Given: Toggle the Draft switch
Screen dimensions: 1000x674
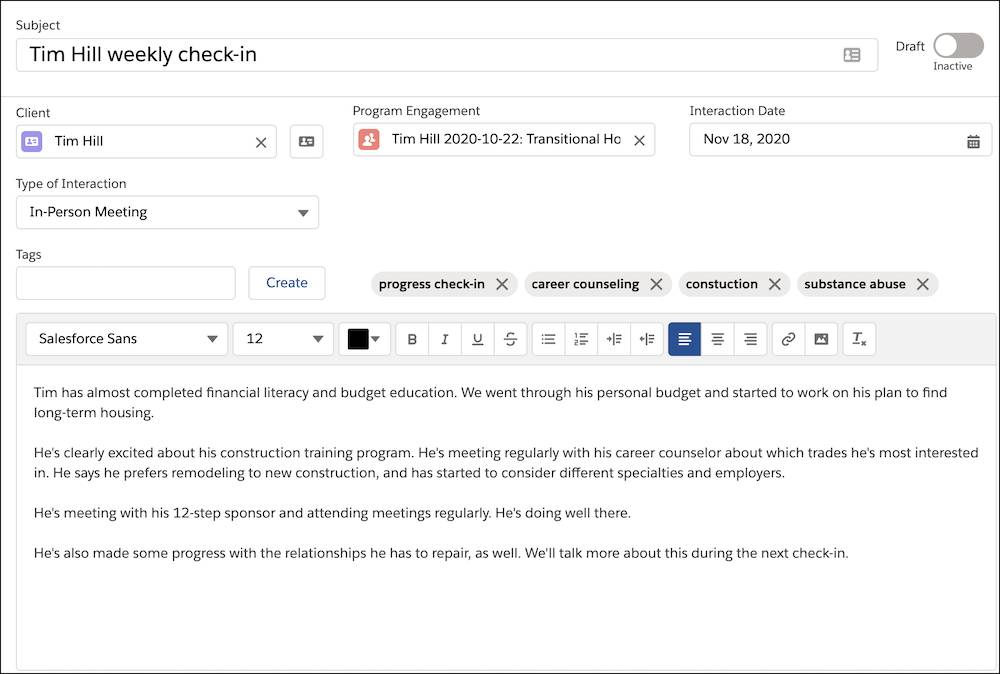Looking at the screenshot, I should tap(958, 46).
